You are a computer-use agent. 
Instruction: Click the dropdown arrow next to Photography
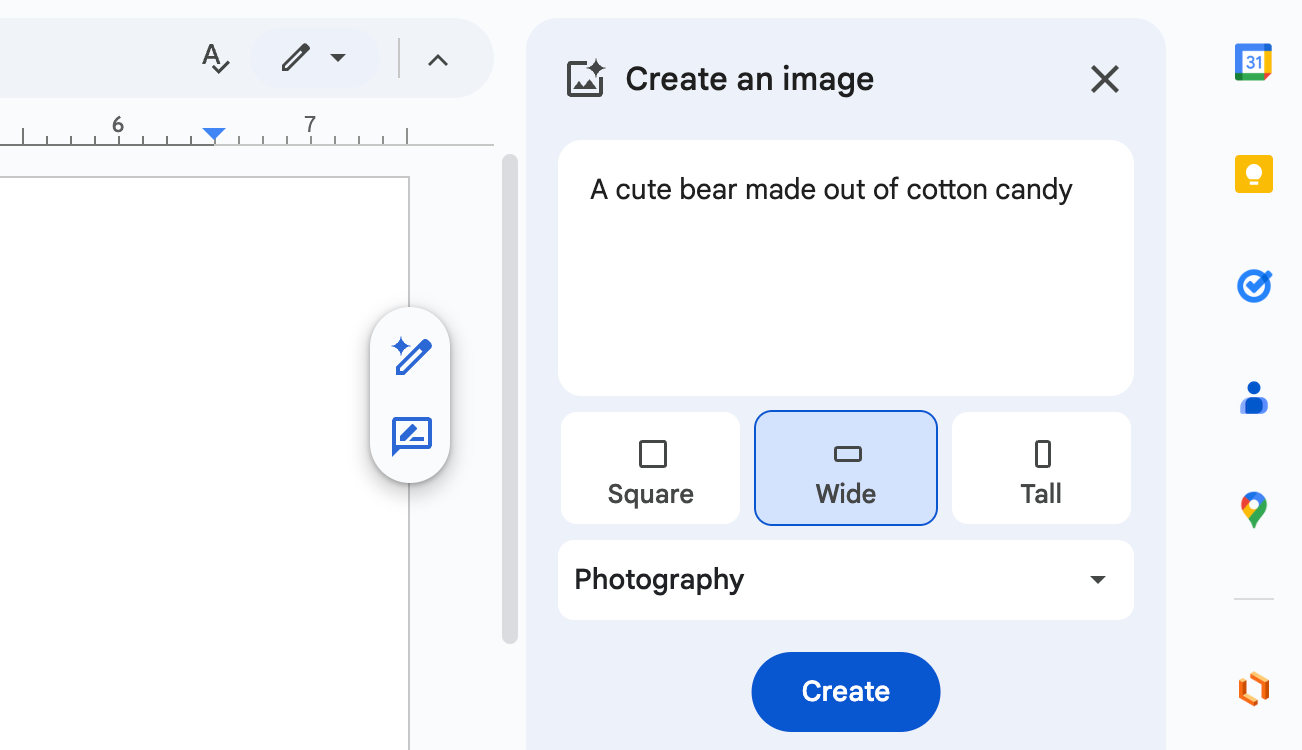point(1098,580)
